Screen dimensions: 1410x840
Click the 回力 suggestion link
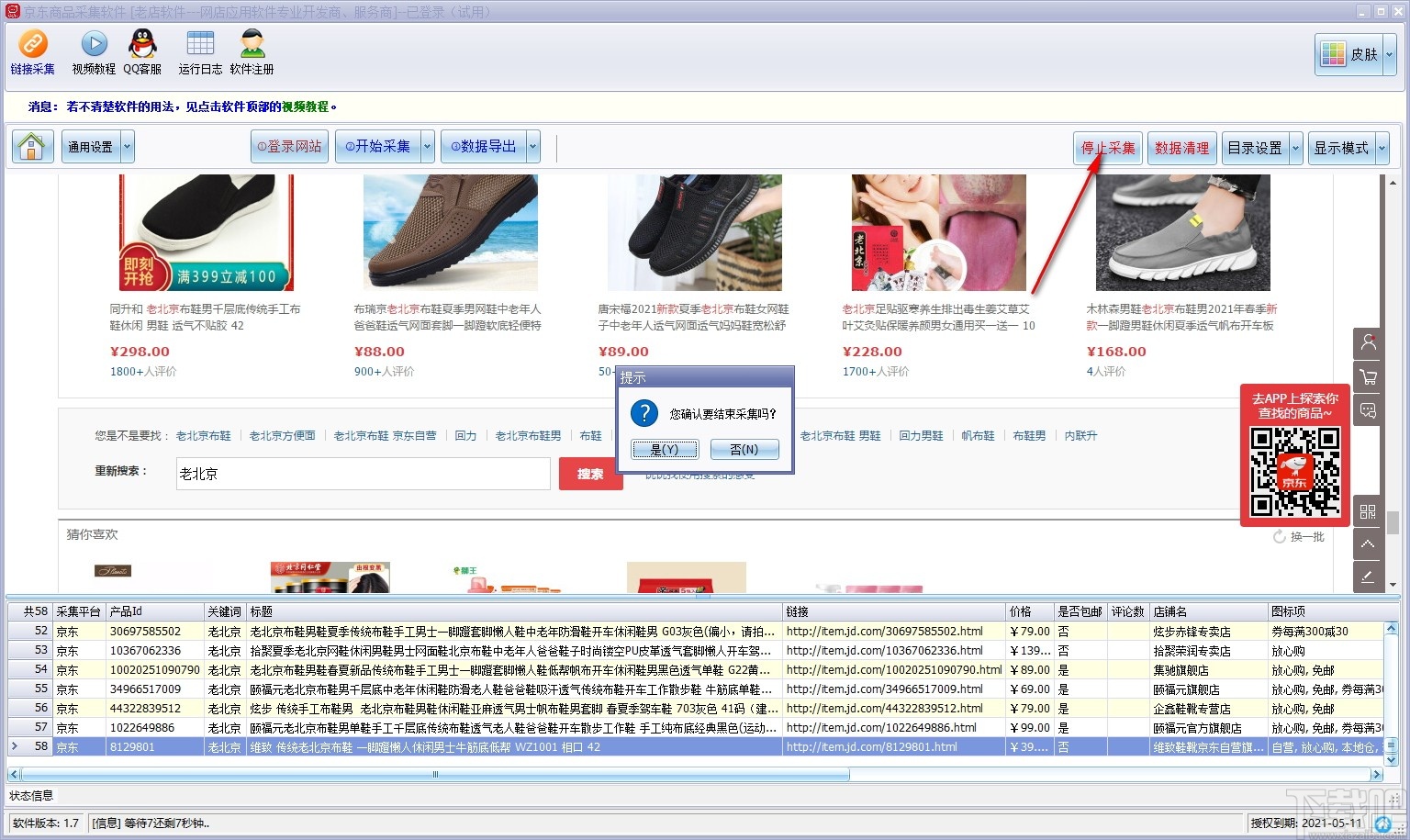click(x=466, y=436)
